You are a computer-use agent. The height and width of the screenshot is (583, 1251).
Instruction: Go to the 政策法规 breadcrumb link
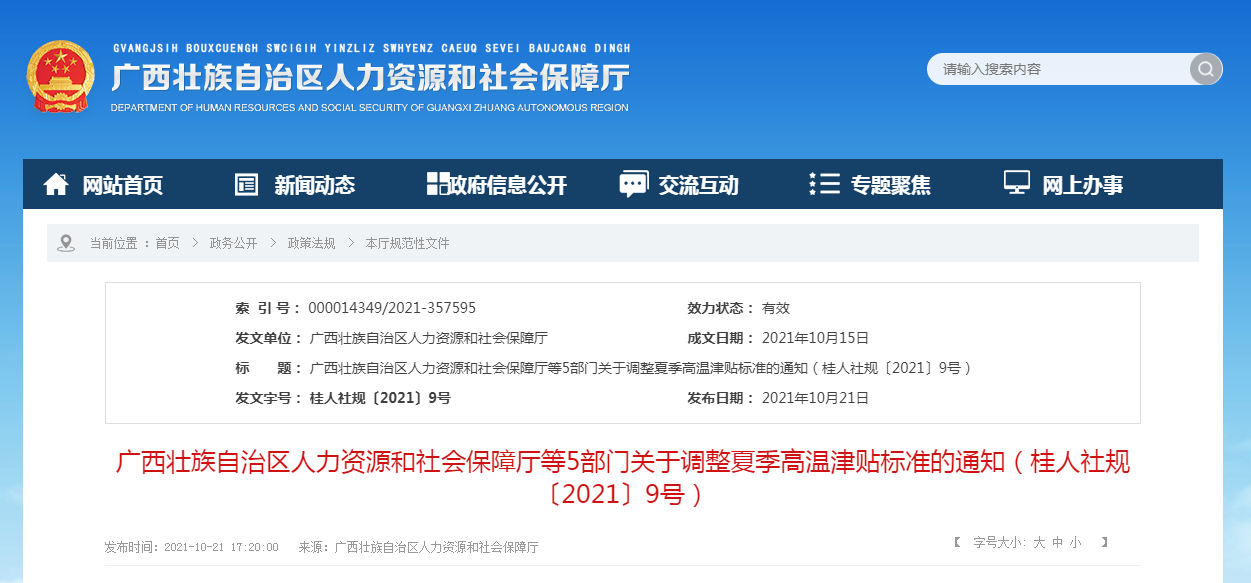[x=311, y=243]
